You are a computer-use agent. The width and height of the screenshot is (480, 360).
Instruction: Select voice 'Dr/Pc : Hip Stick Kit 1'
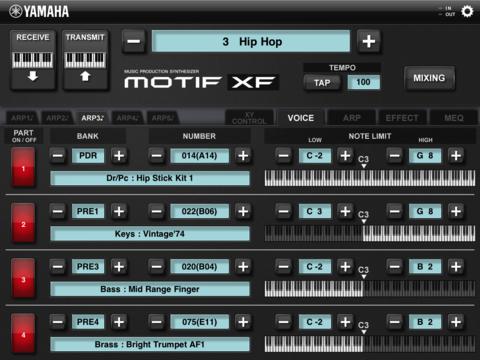pos(150,178)
